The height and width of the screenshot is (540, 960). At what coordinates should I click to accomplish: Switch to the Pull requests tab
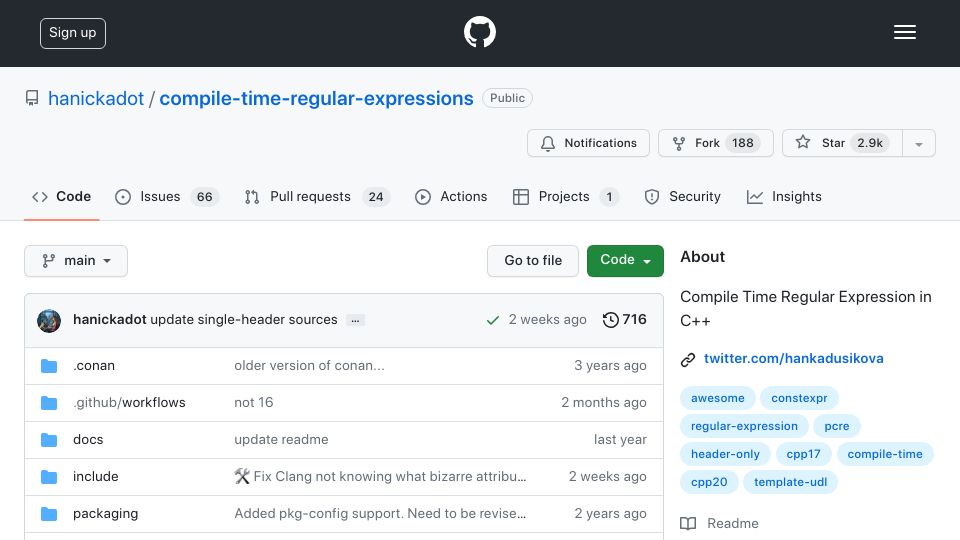tap(317, 197)
